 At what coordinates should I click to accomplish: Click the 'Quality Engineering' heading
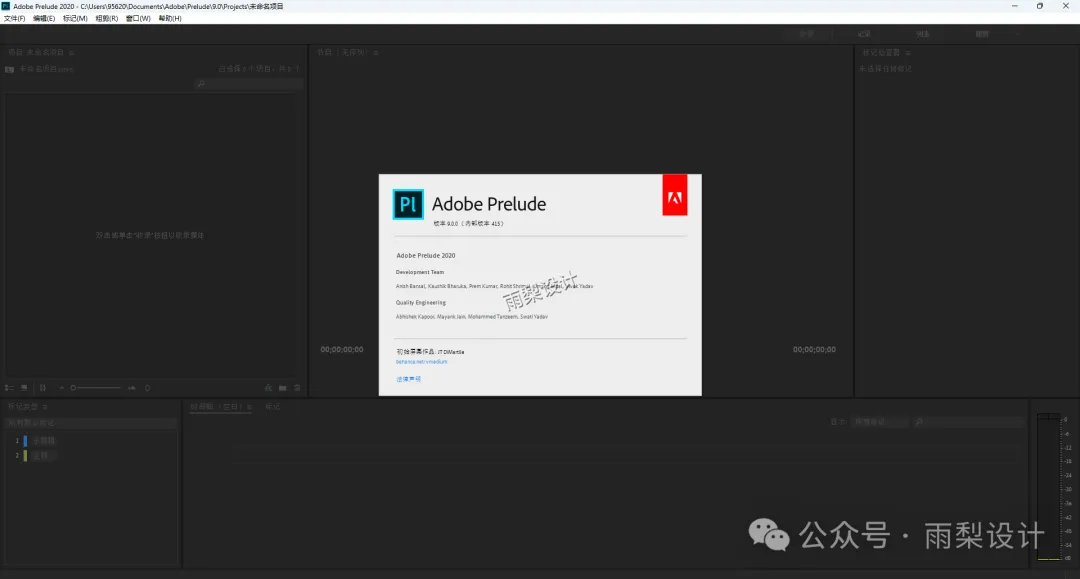(x=421, y=302)
